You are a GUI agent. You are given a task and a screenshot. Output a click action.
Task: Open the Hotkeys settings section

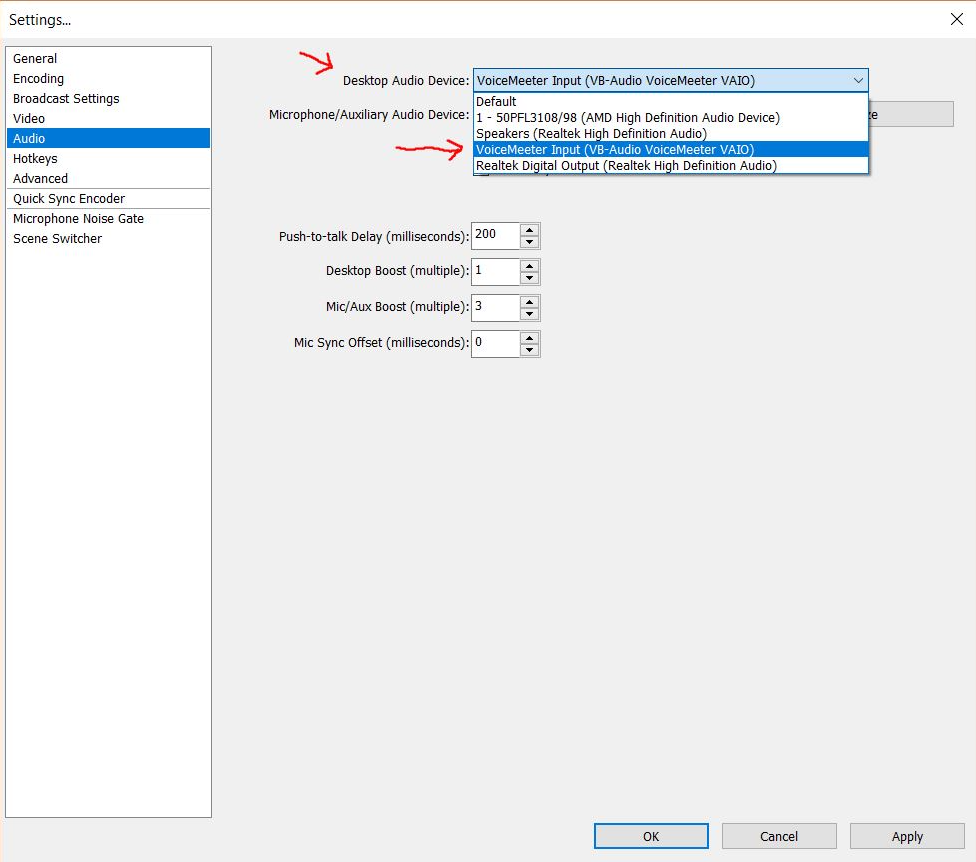pos(108,158)
